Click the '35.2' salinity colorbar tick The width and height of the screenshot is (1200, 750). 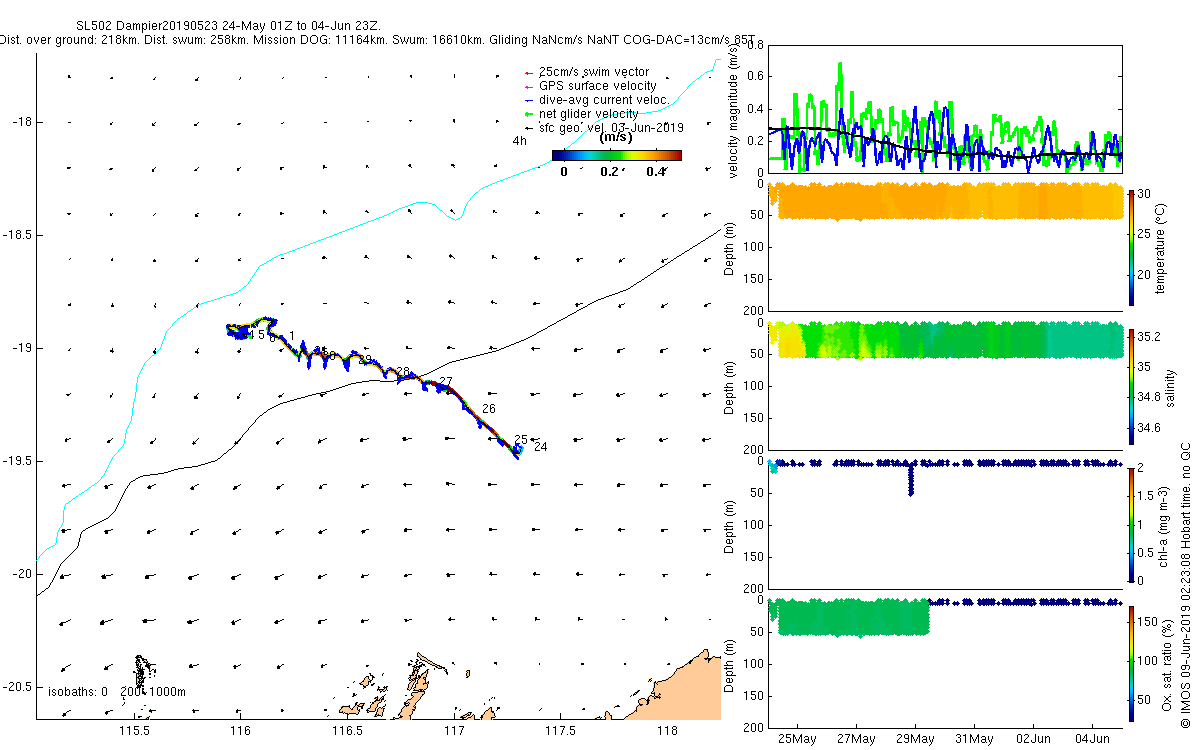coord(1147,336)
